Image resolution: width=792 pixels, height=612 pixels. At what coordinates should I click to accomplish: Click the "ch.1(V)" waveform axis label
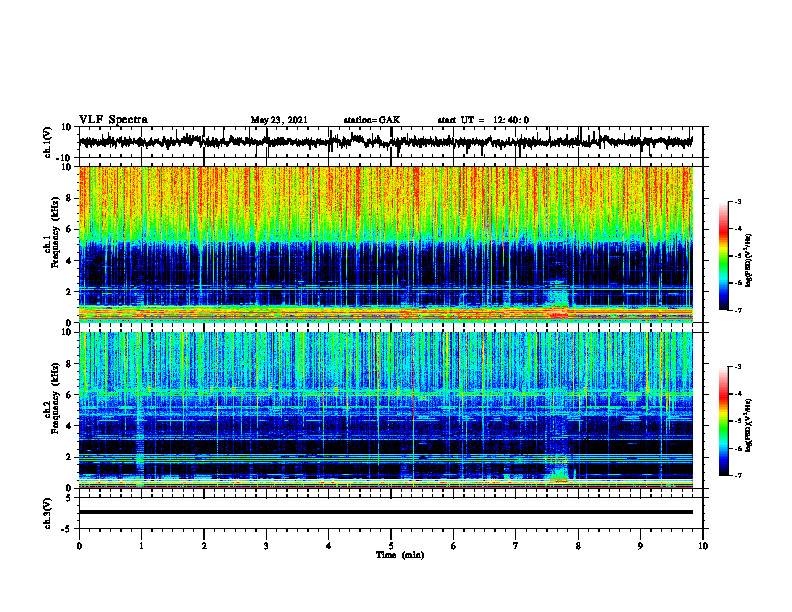(48, 142)
